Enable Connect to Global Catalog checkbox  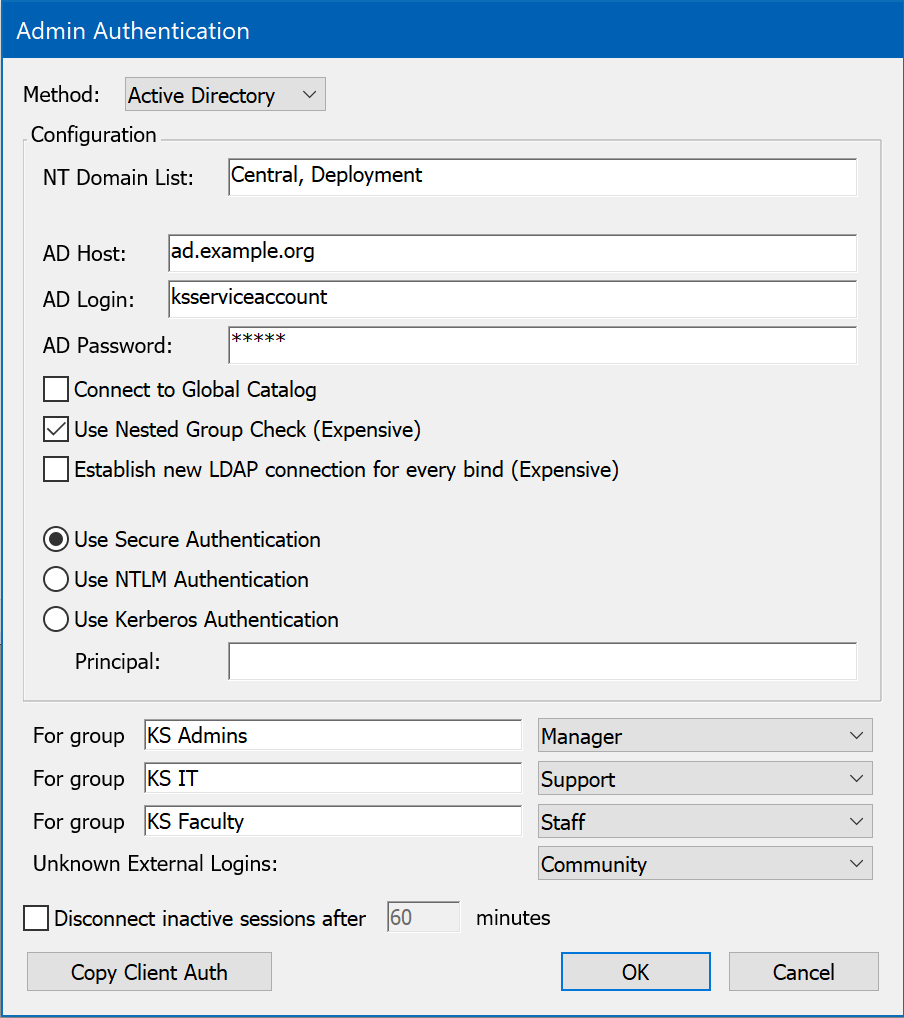(56, 389)
